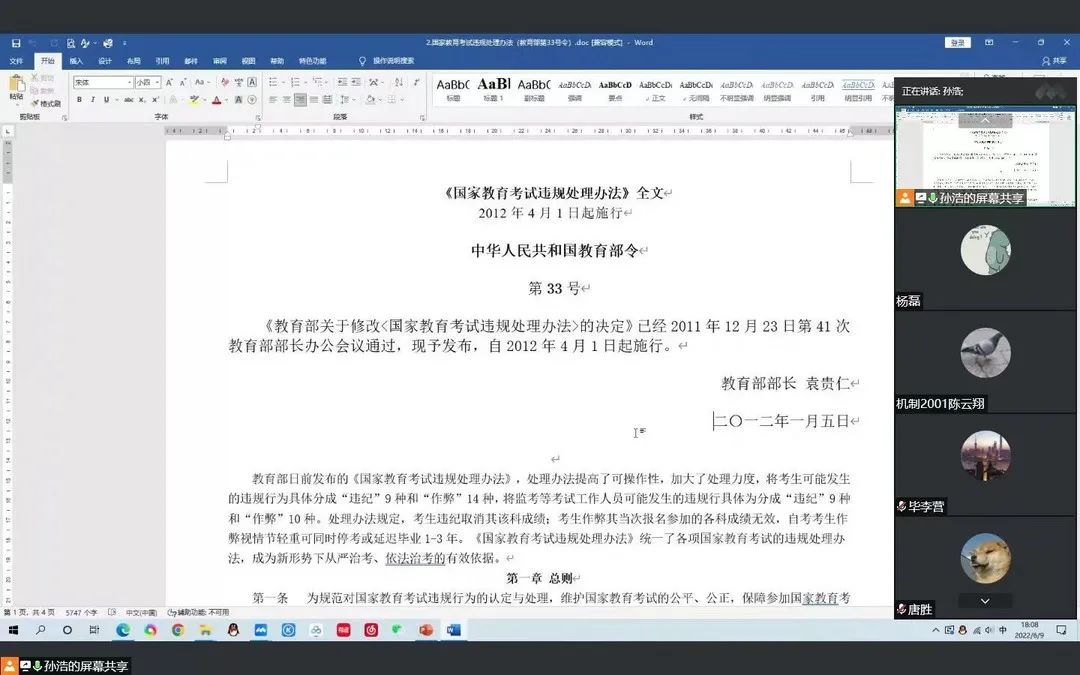Click the Sort icon in the paragraph group
The width and height of the screenshot is (1080, 675).
tap(399, 83)
